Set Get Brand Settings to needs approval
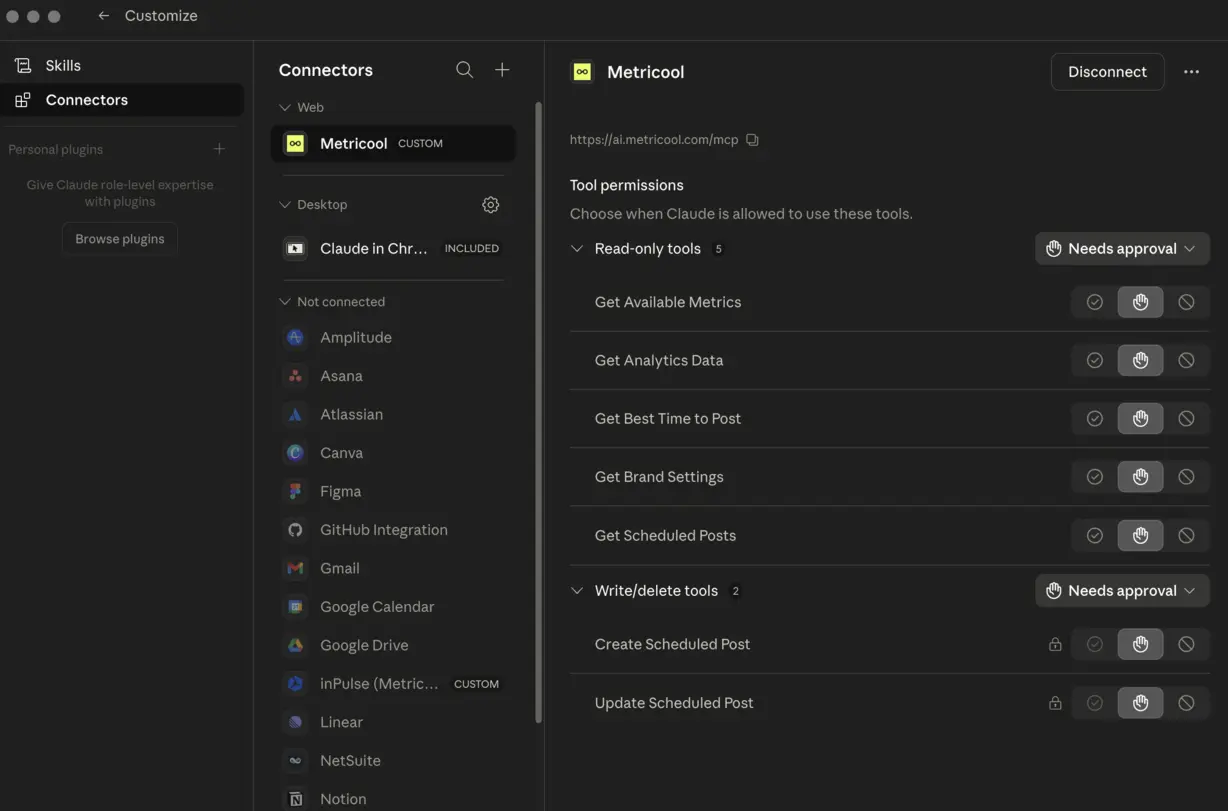 1140,477
